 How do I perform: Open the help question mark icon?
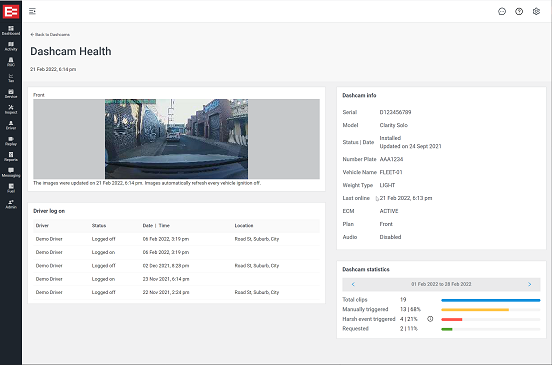click(519, 11)
